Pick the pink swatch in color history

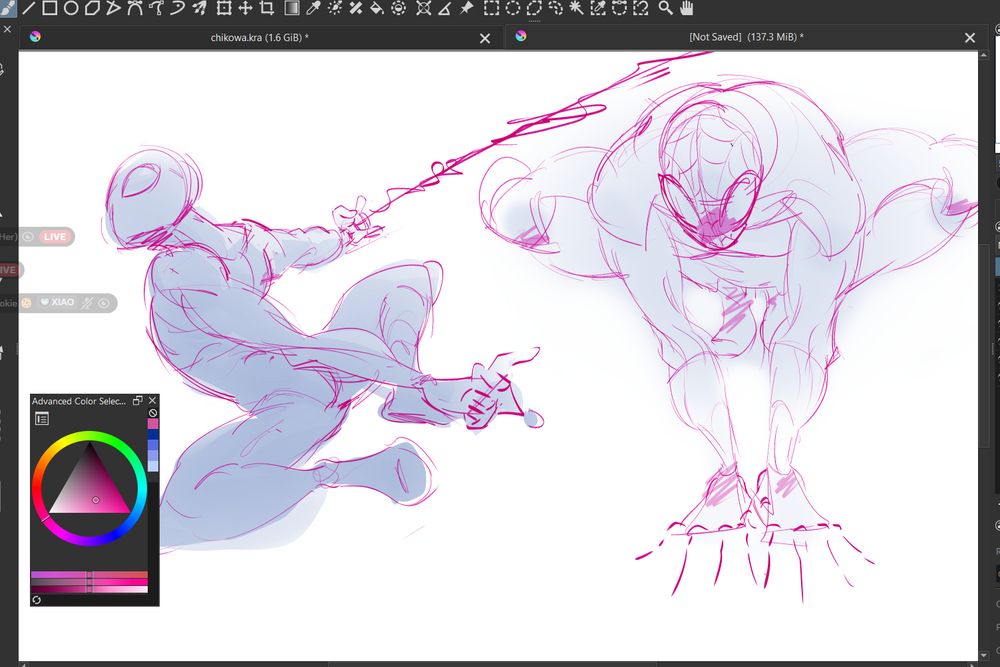click(x=153, y=423)
